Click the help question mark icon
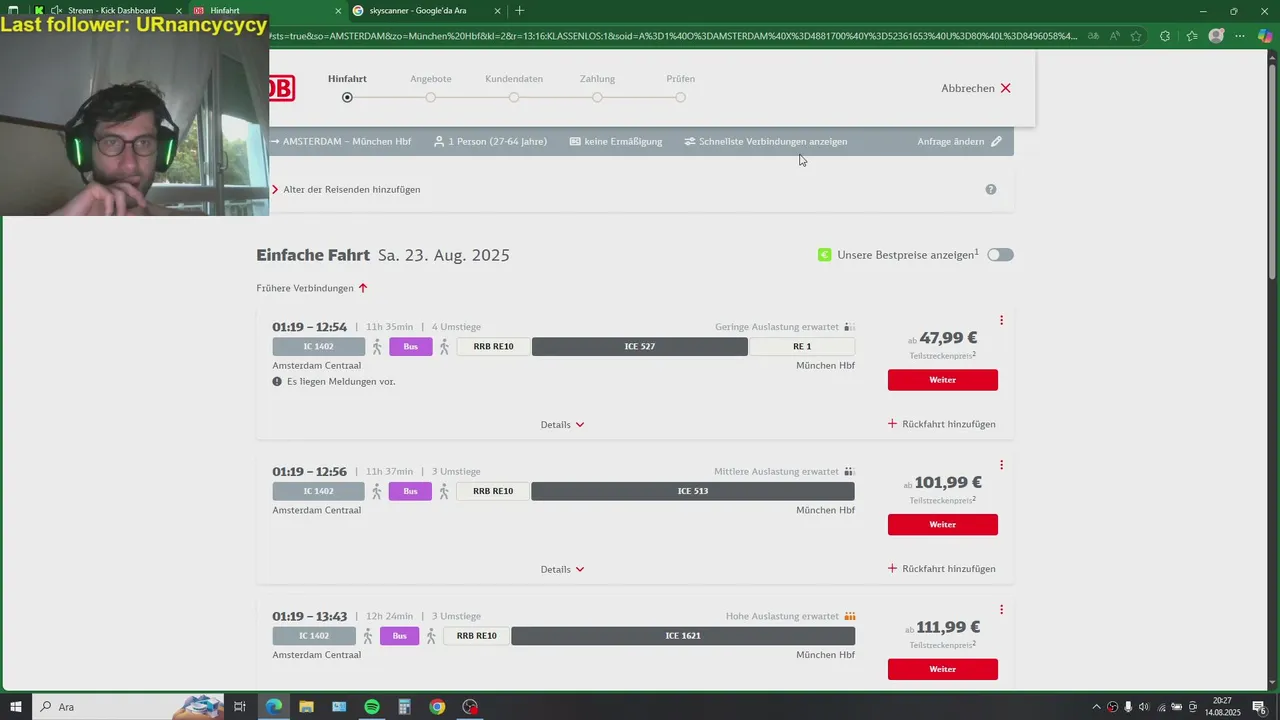Viewport: 1280px width, 720px height. coord(991,189)
